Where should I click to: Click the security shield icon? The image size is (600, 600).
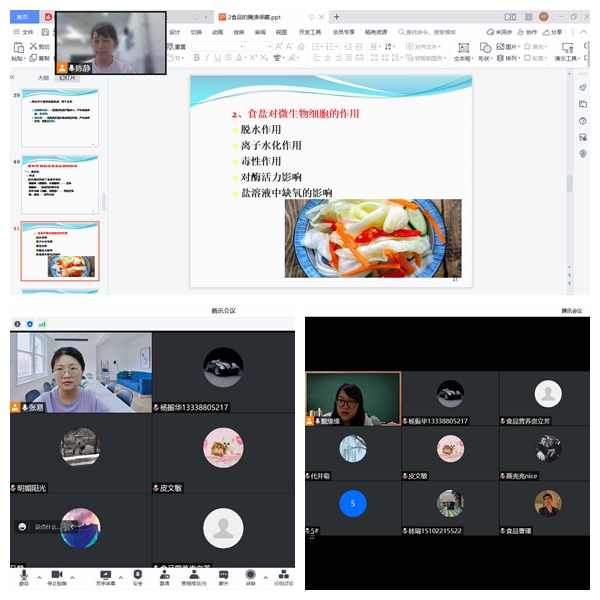137,575
